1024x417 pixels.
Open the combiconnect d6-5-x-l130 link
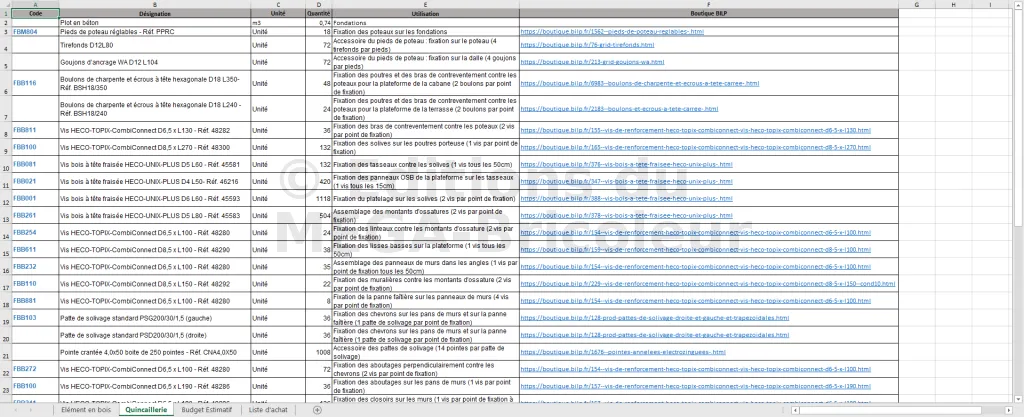tap(696, 131)
